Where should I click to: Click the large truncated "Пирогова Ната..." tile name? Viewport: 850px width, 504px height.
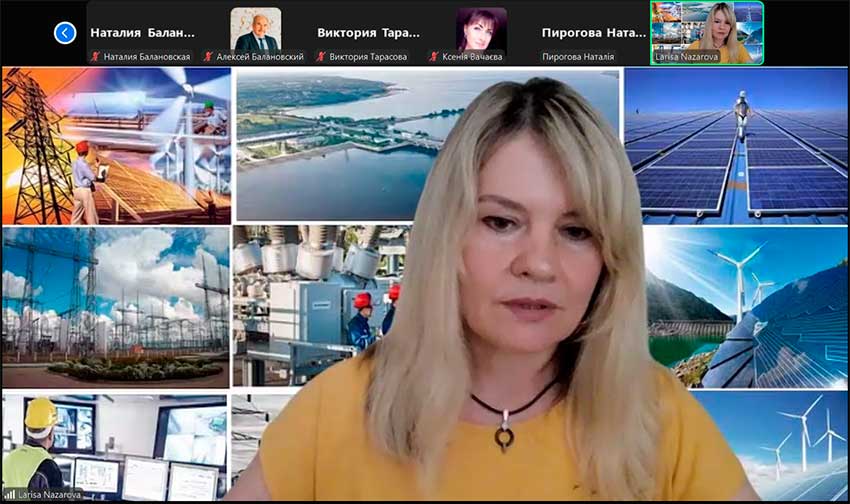coord(594,32)
